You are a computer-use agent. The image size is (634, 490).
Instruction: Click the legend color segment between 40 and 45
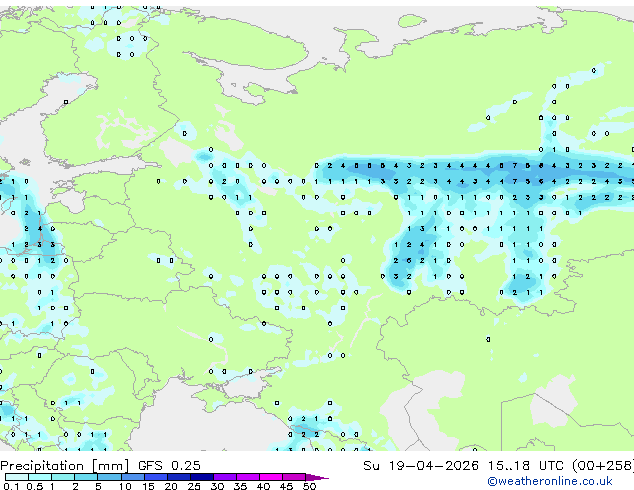click(271, 477)
